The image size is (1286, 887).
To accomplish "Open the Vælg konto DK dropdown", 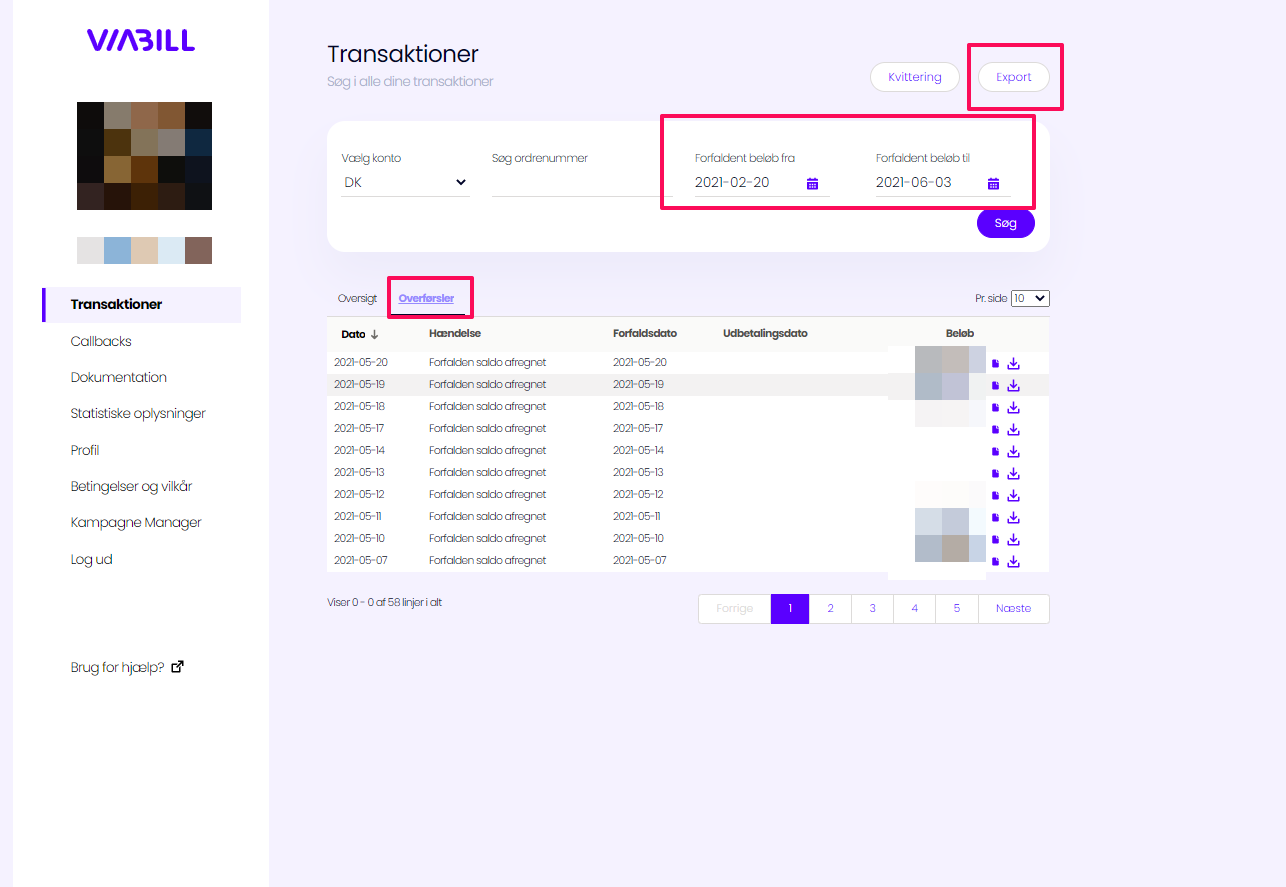I will click(405, 183).
